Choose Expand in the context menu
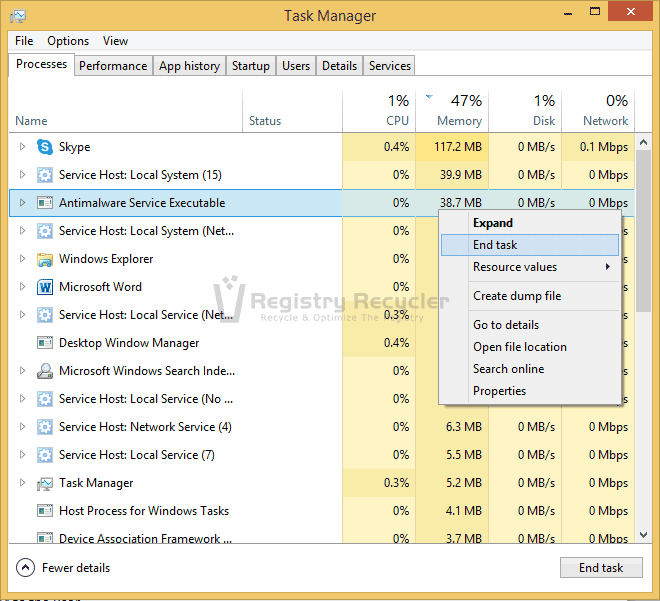This screenshot has width=660, height=601. (530, 223)
